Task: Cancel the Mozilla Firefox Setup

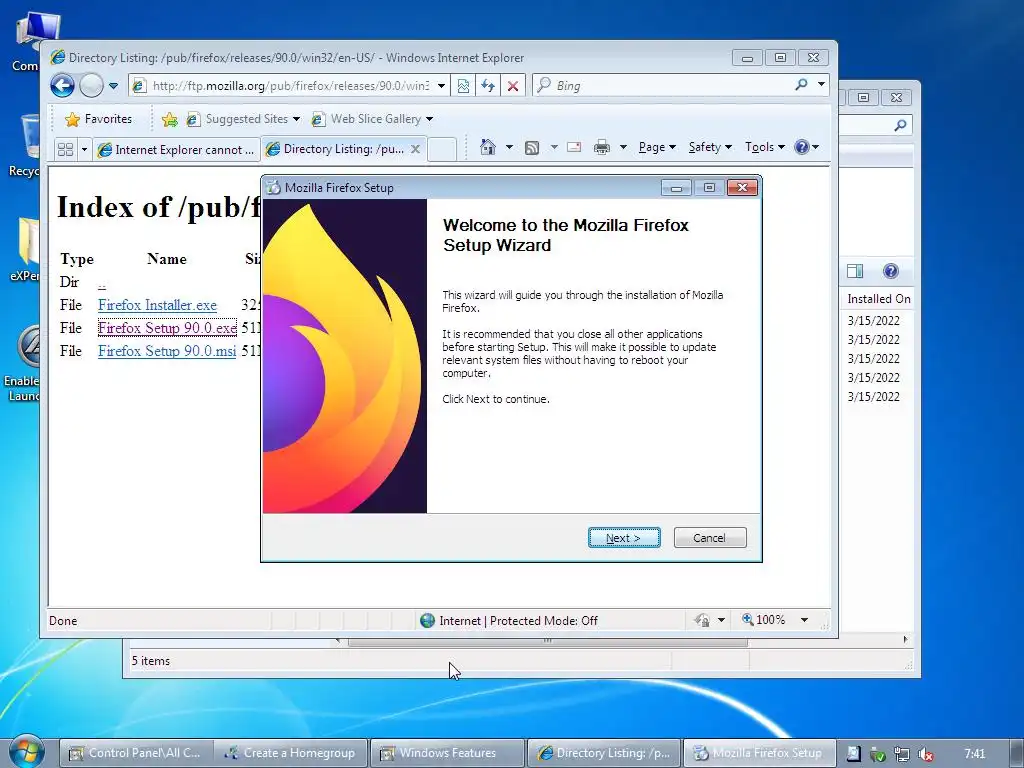Action: click(709, 537)
